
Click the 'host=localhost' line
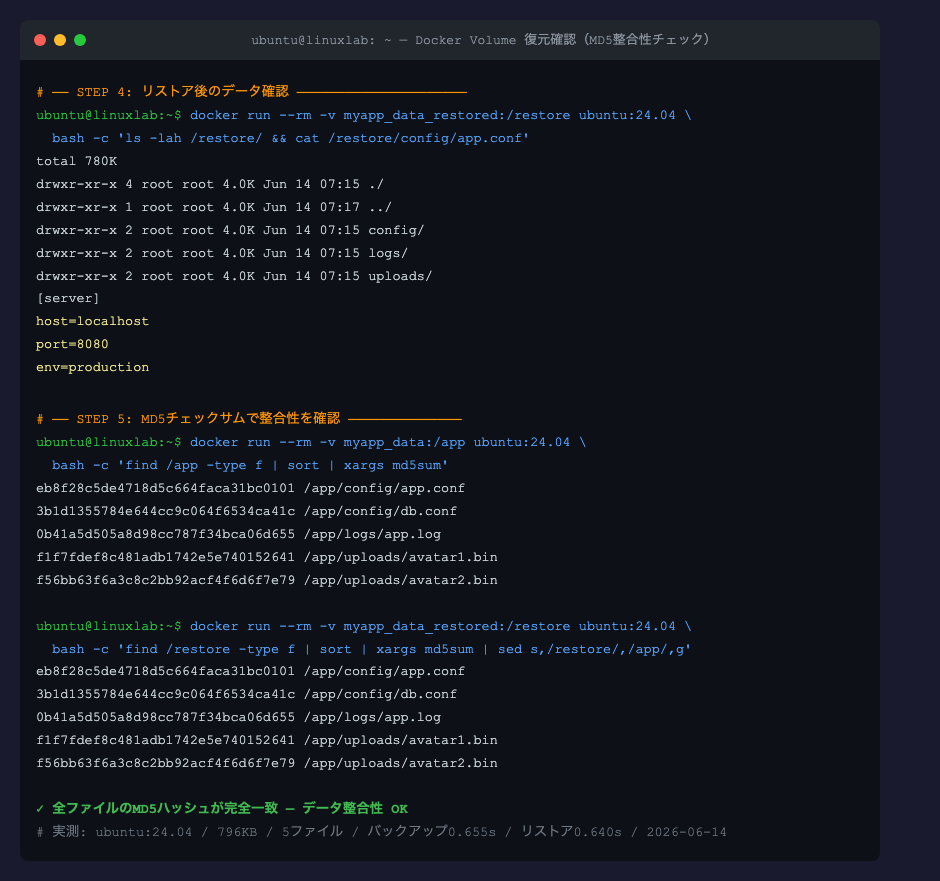(x=92, y=321)
